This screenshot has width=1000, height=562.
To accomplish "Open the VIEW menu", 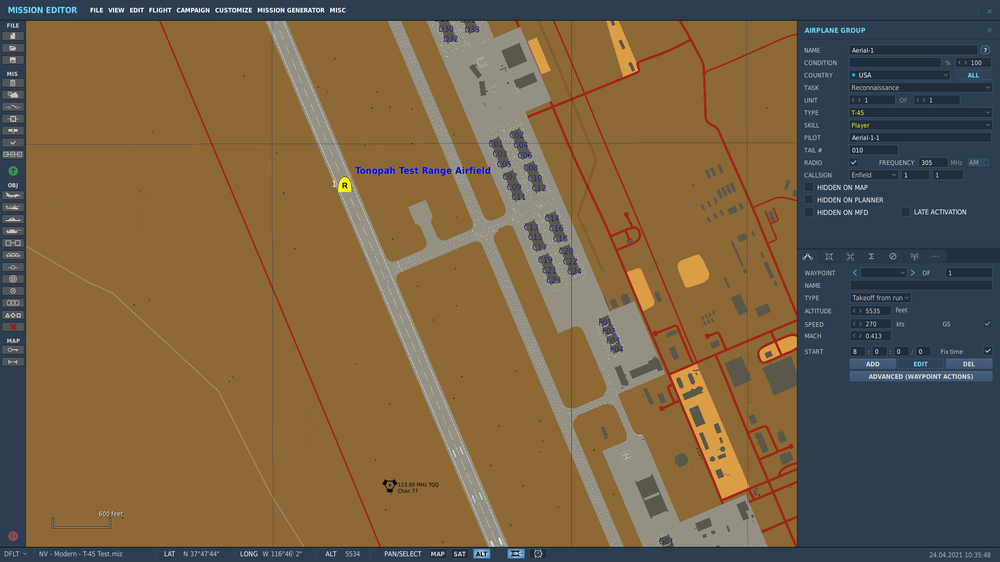I will coord(116,10).
